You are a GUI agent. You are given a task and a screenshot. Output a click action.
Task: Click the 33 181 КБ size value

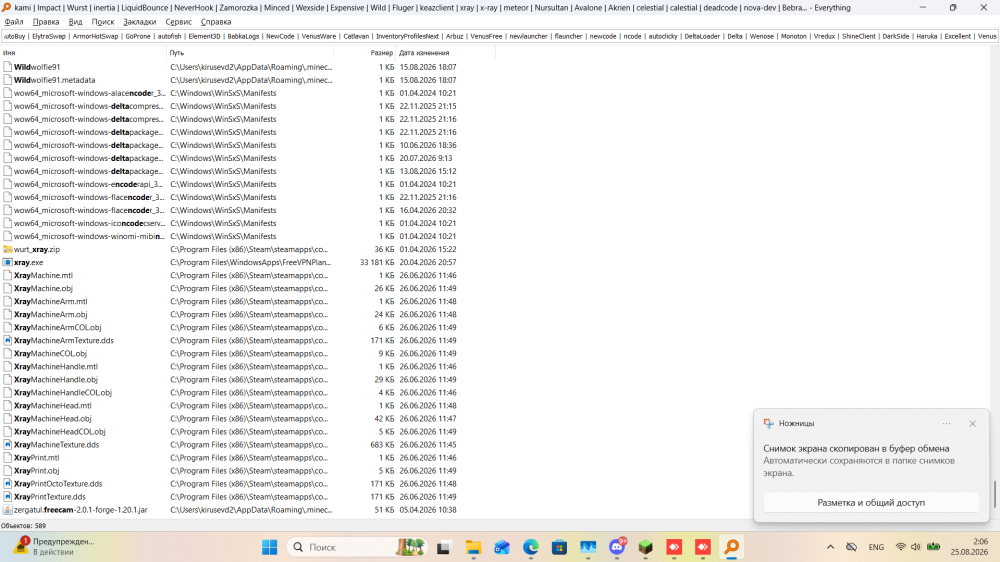click(377, 262)
